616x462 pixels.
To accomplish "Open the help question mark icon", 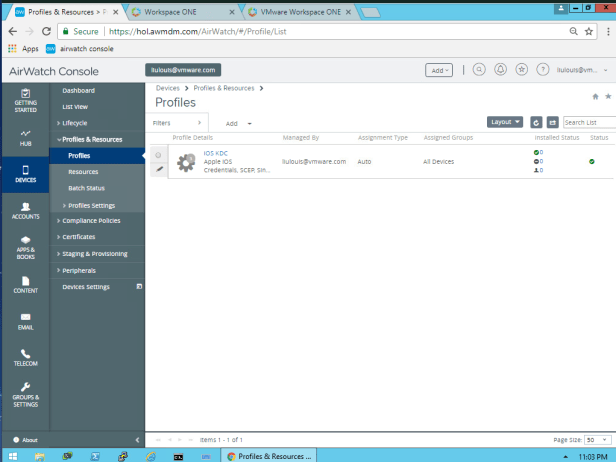I will (x=543, y=70).
